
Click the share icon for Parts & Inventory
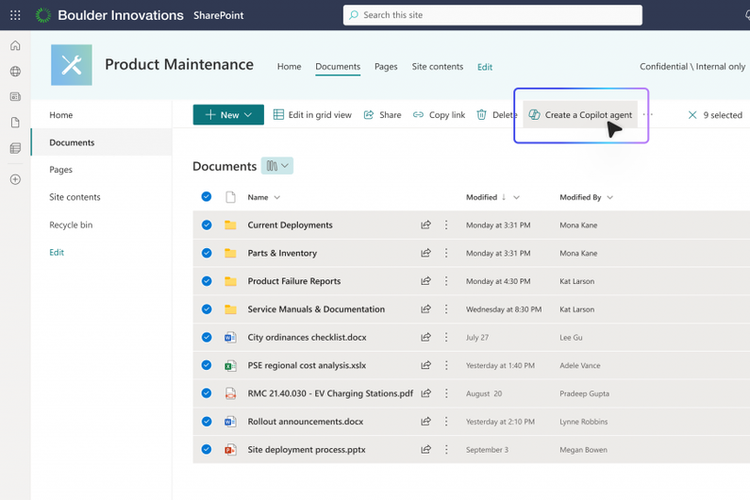coord(426,253)
